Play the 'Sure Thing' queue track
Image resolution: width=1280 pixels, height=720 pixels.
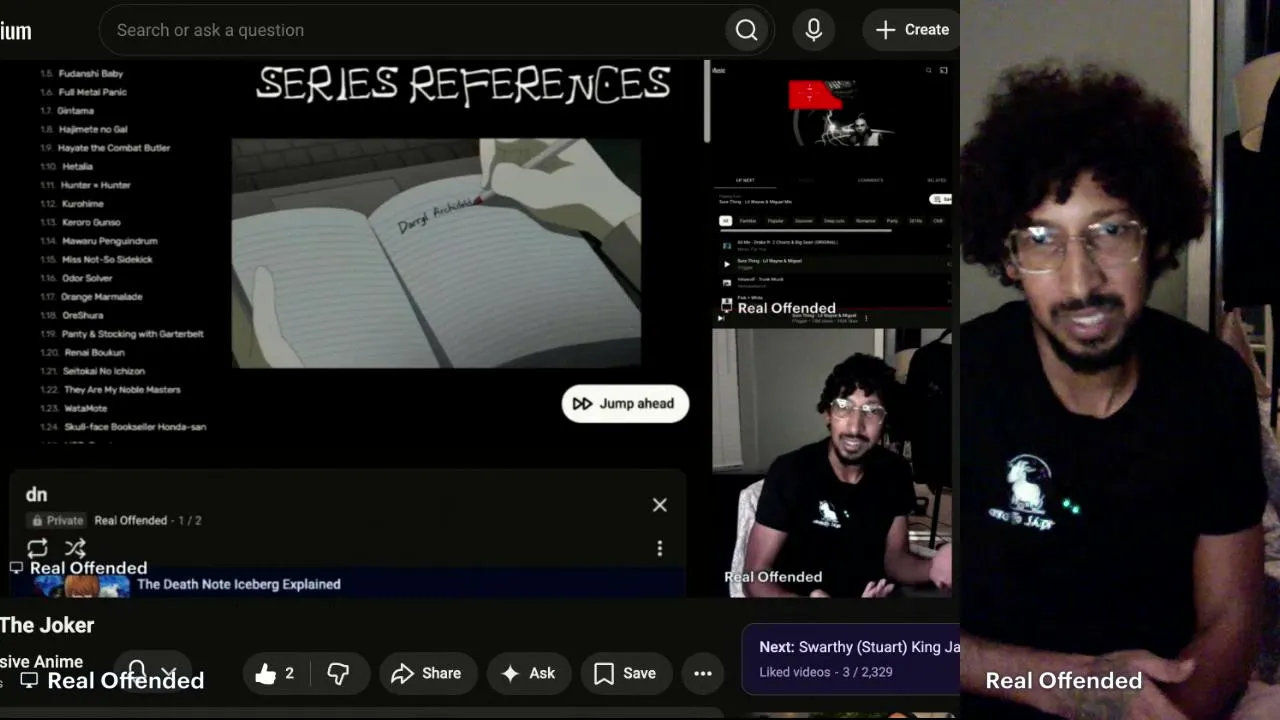coord(834,263)
